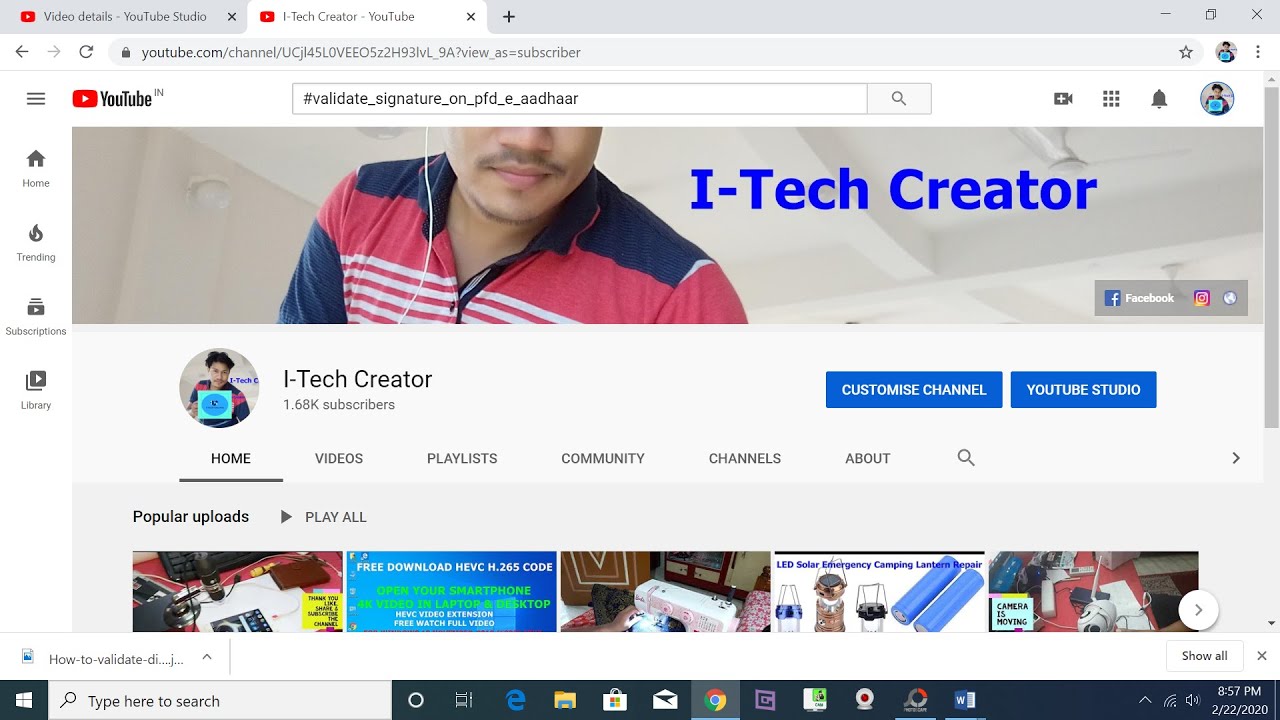The image size is (1280, 720).
Task: Click the search magnifier button
Action: pyautogui.click(x=899, y=98)
